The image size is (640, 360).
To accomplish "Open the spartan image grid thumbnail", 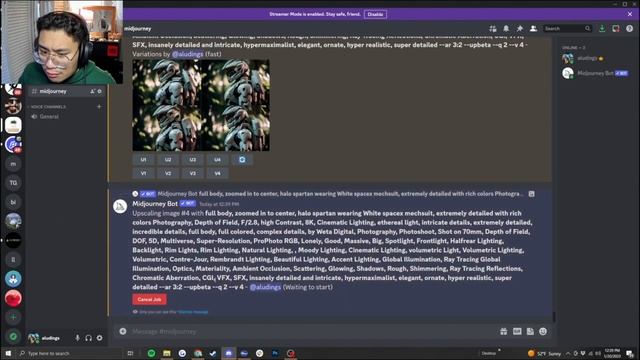I will click(x=201, y=105).
